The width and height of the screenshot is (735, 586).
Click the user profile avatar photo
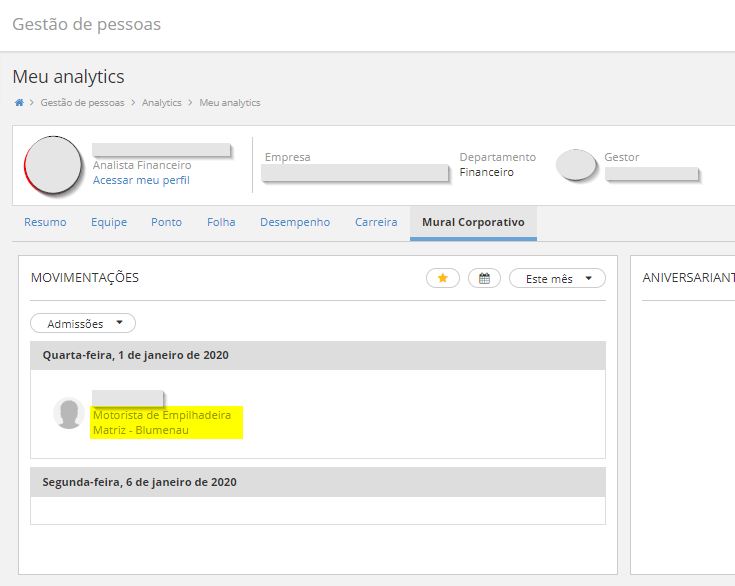pos(54,165)
